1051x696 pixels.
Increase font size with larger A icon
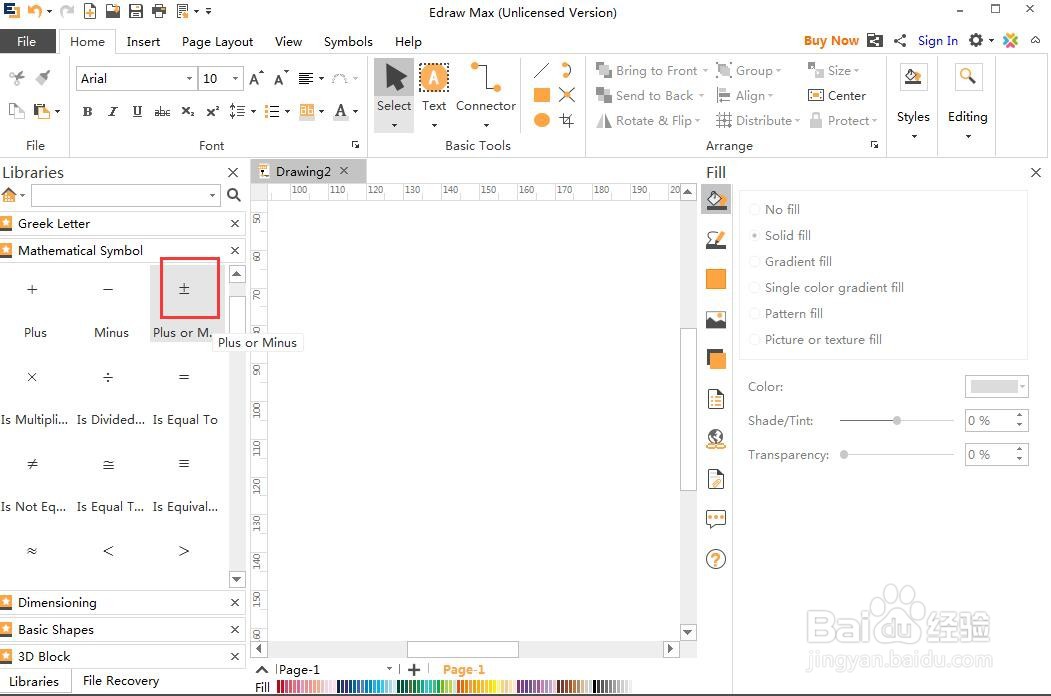tap(256, 78)
